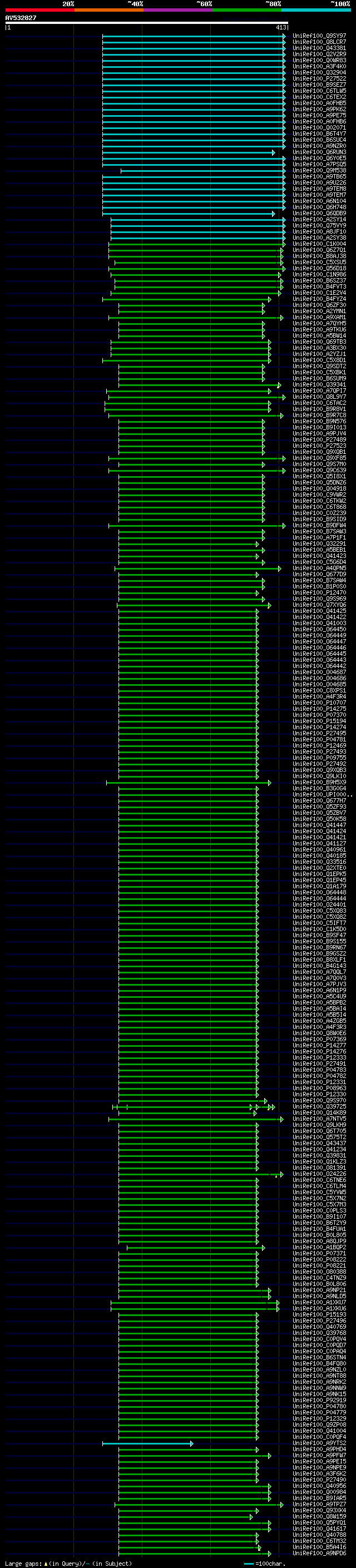Select label UniRef100_A7PSQ5

coord(319,164)
